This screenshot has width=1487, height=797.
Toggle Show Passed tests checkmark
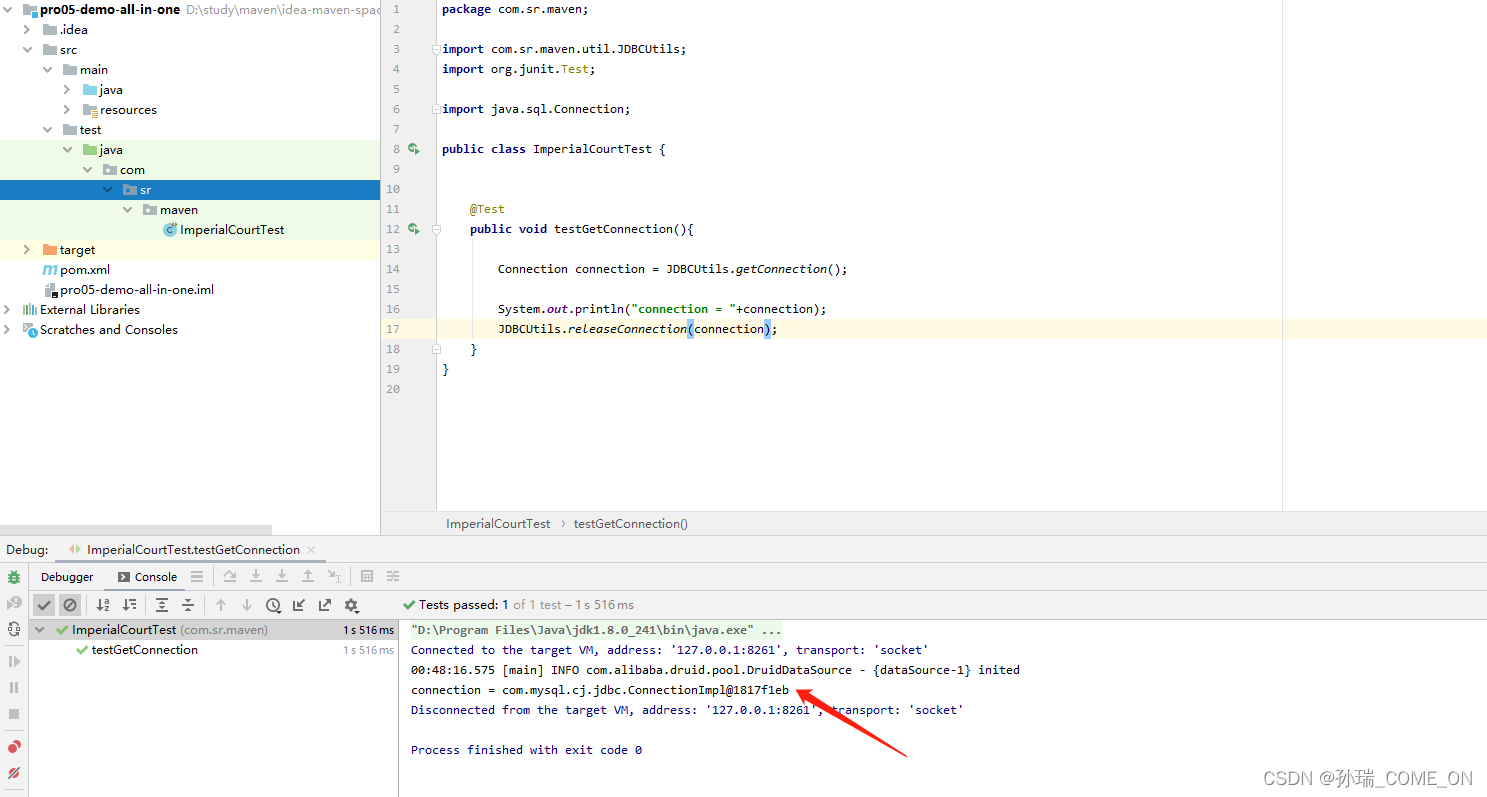click(44, 605)
